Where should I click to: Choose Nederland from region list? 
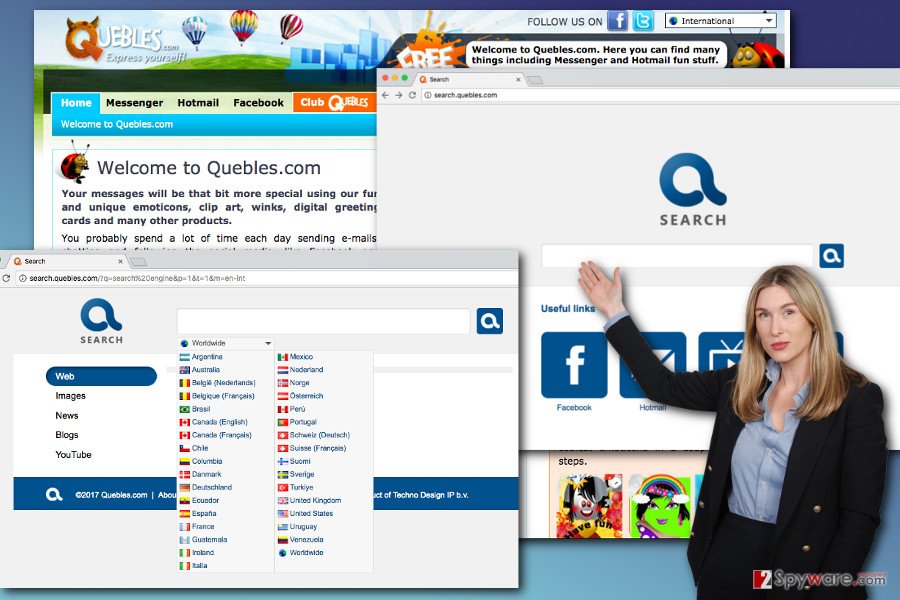click(x=301, y=370)
